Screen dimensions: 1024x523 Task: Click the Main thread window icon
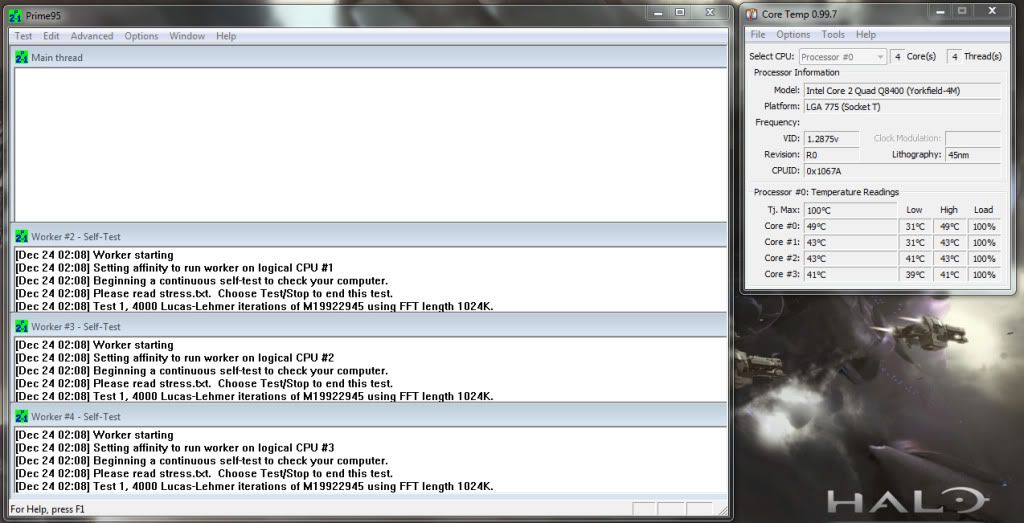pos(22,57)
